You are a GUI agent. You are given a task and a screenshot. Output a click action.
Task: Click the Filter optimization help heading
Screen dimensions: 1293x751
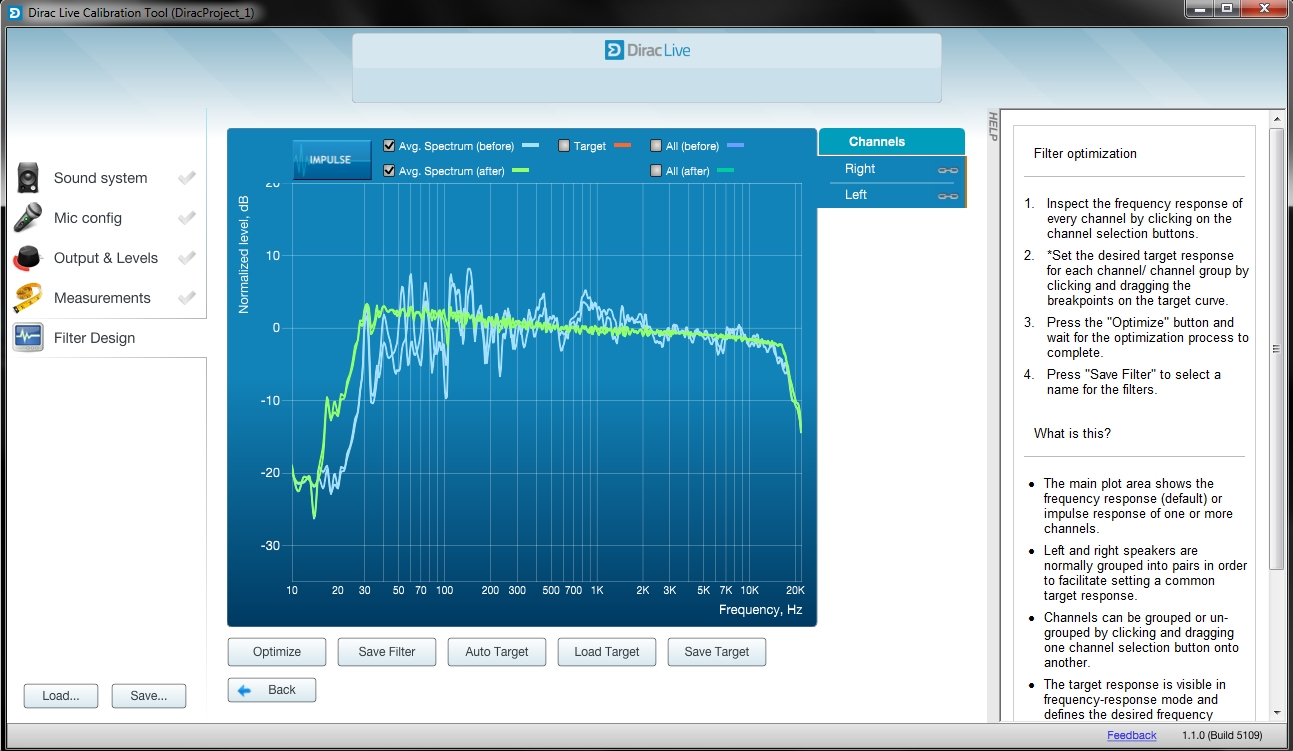(x=1085, y=154)
